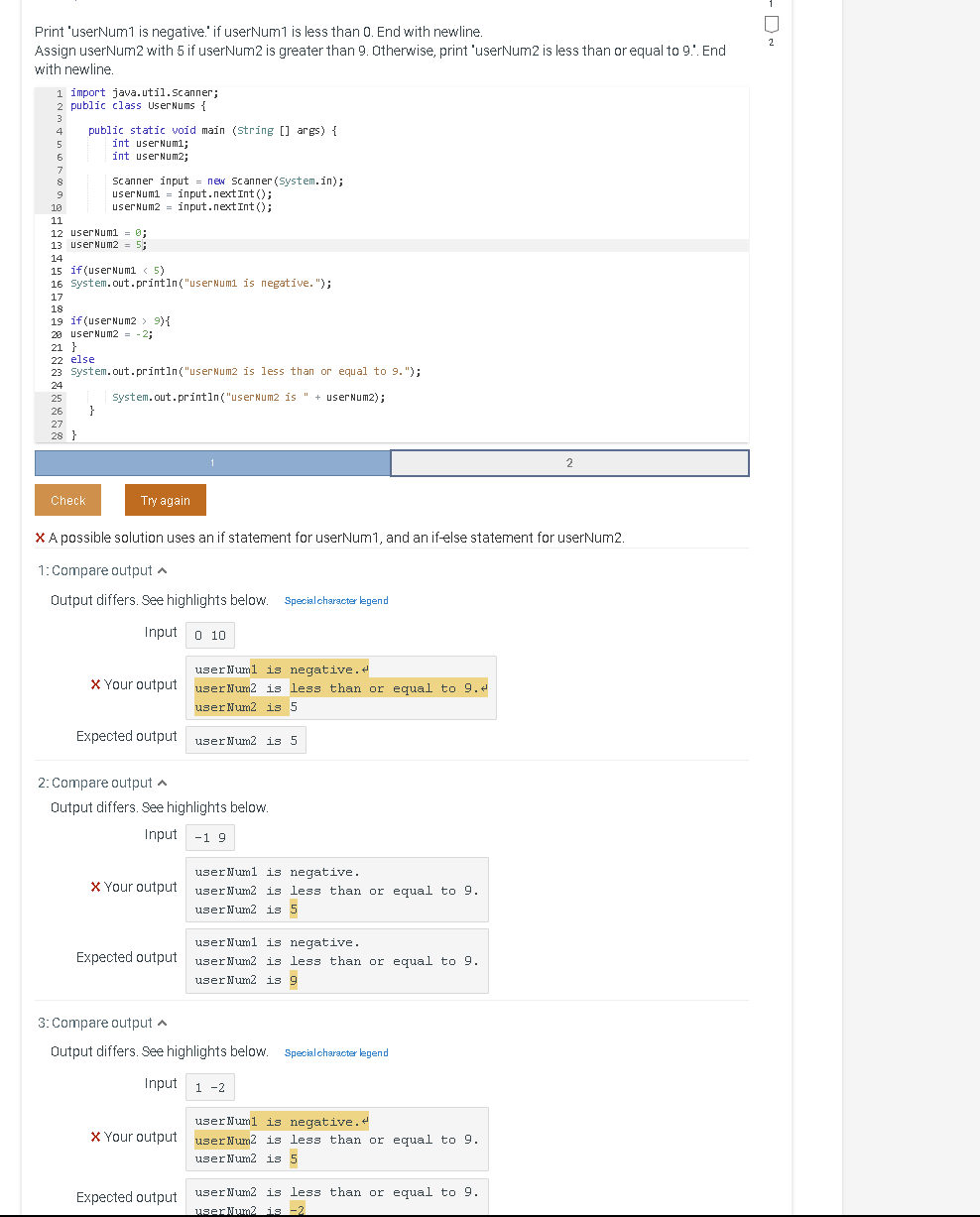Click the input box showing '-1 9'

click(209, 836)
